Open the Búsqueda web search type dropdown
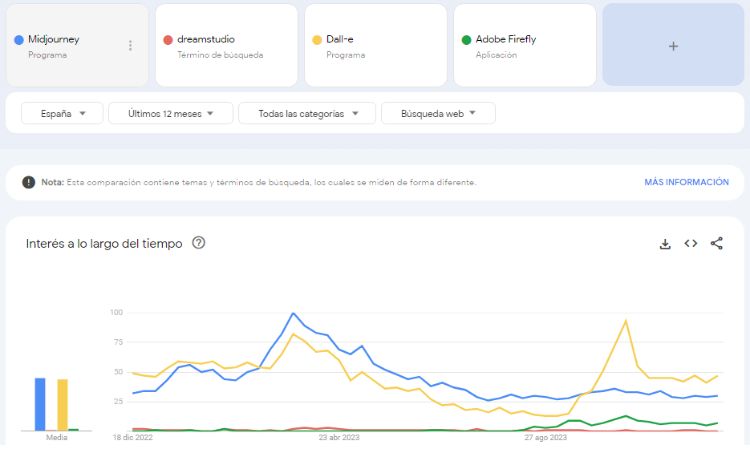 point(438,113)
